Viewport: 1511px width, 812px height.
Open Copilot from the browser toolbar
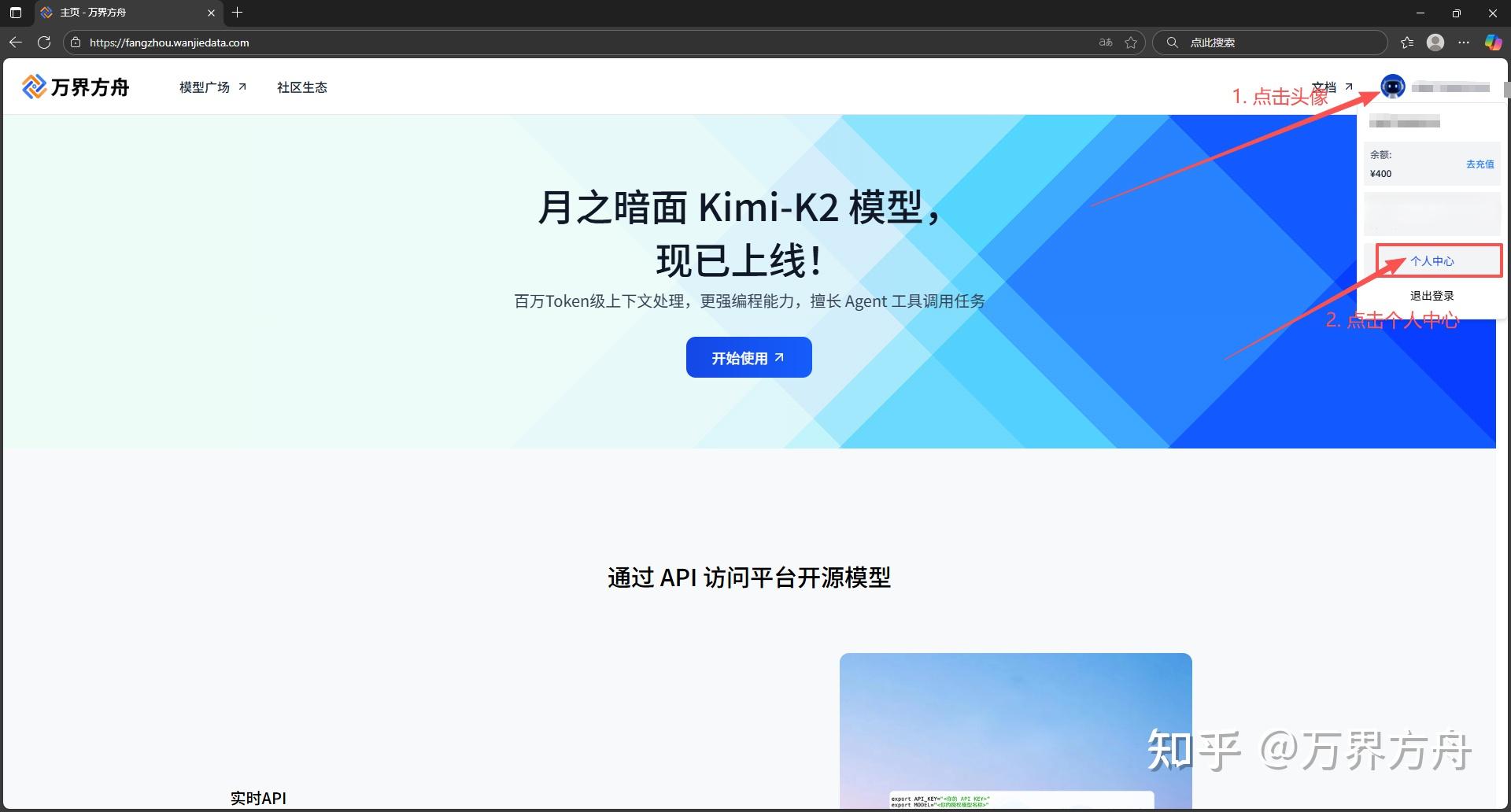1493,42
